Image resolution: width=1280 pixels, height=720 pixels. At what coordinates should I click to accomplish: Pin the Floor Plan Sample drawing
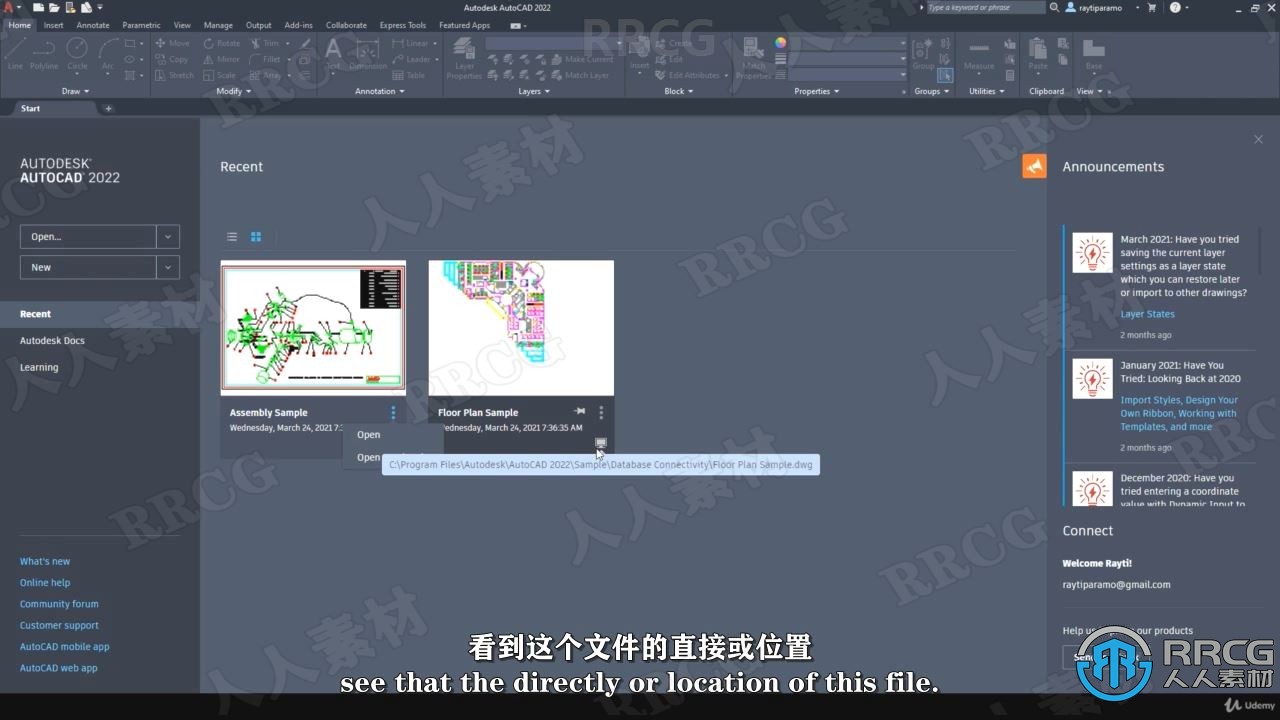(x=579, y=411)
